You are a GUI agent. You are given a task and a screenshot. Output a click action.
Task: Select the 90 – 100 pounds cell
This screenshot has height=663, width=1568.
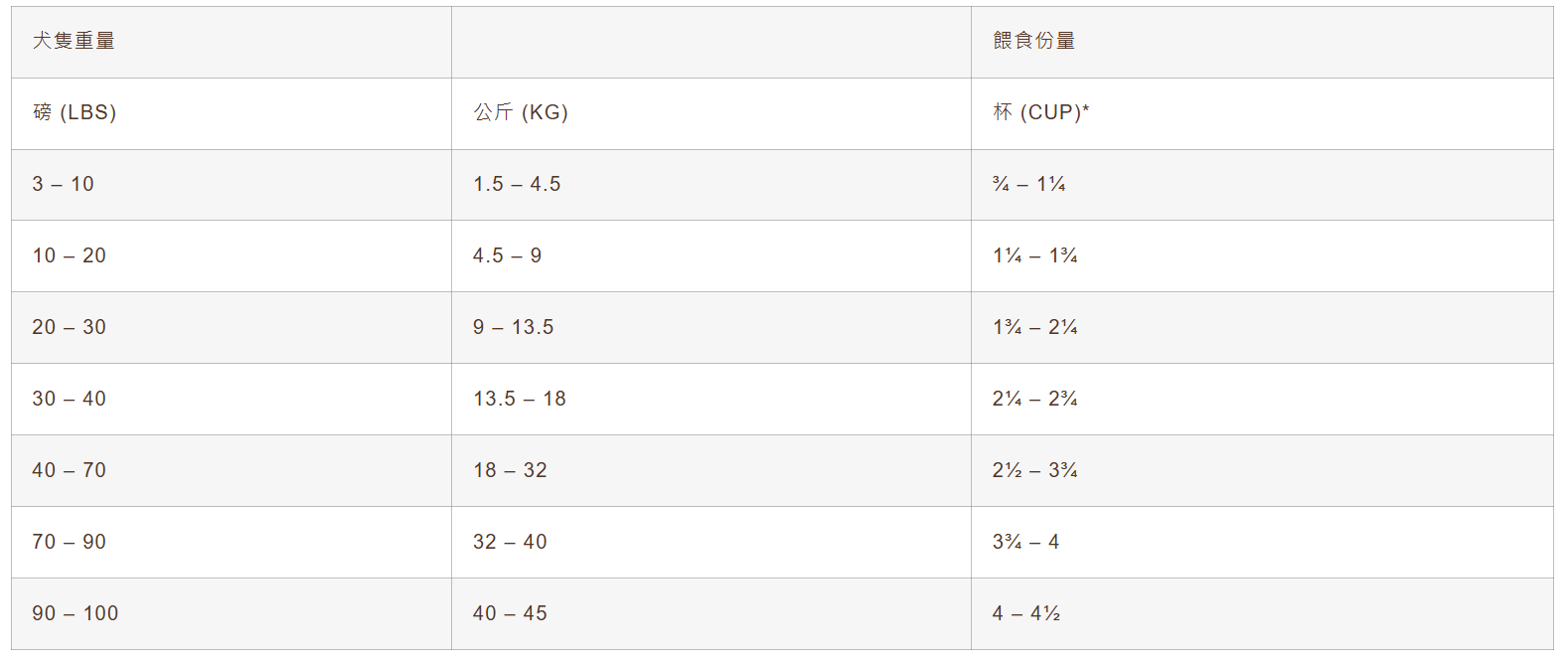75,613
